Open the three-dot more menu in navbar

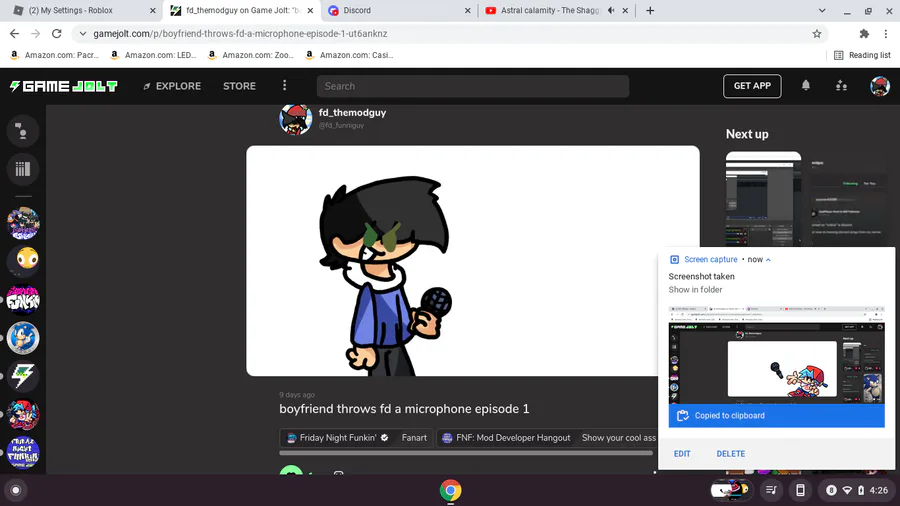click(285, 85)
